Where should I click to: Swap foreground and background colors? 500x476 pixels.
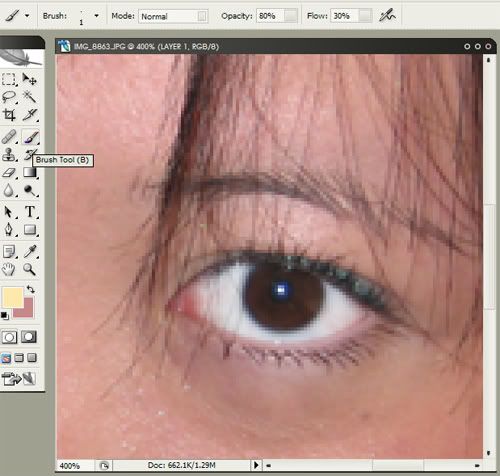click(30, 289)
